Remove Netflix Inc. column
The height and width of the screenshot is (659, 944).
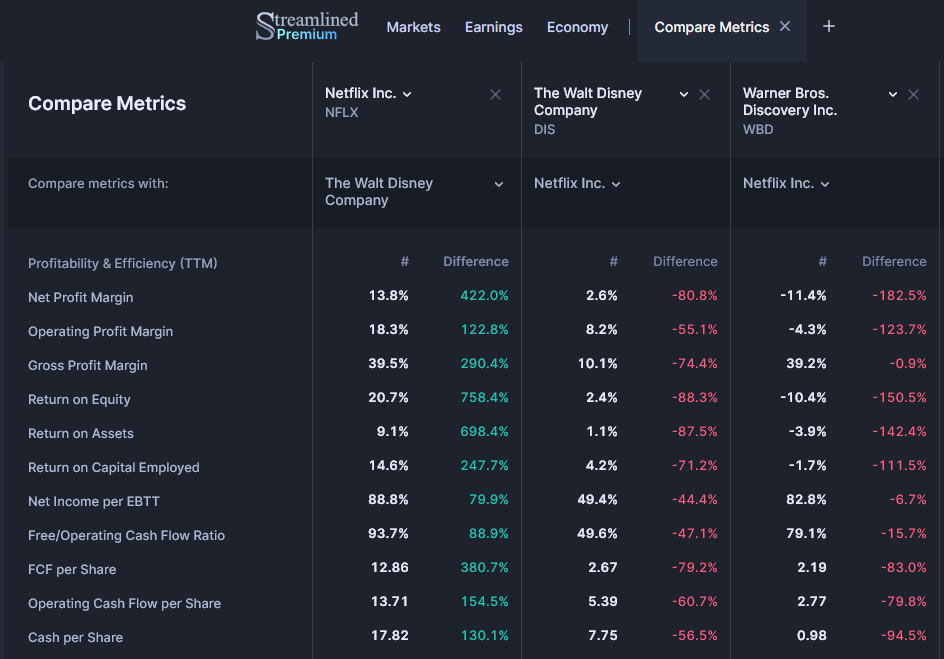tap(495, 94)
